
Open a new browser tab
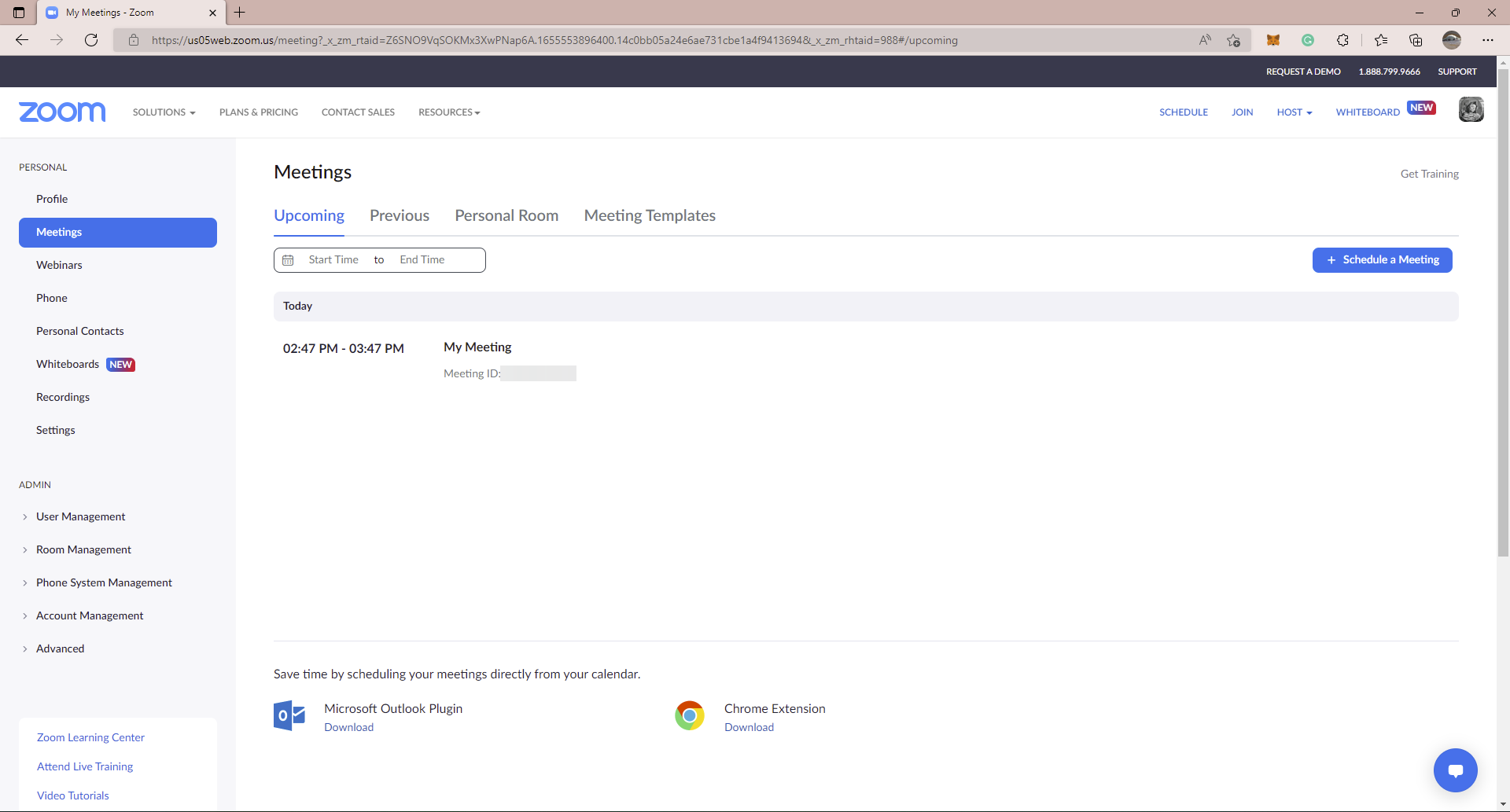[240, 13]
